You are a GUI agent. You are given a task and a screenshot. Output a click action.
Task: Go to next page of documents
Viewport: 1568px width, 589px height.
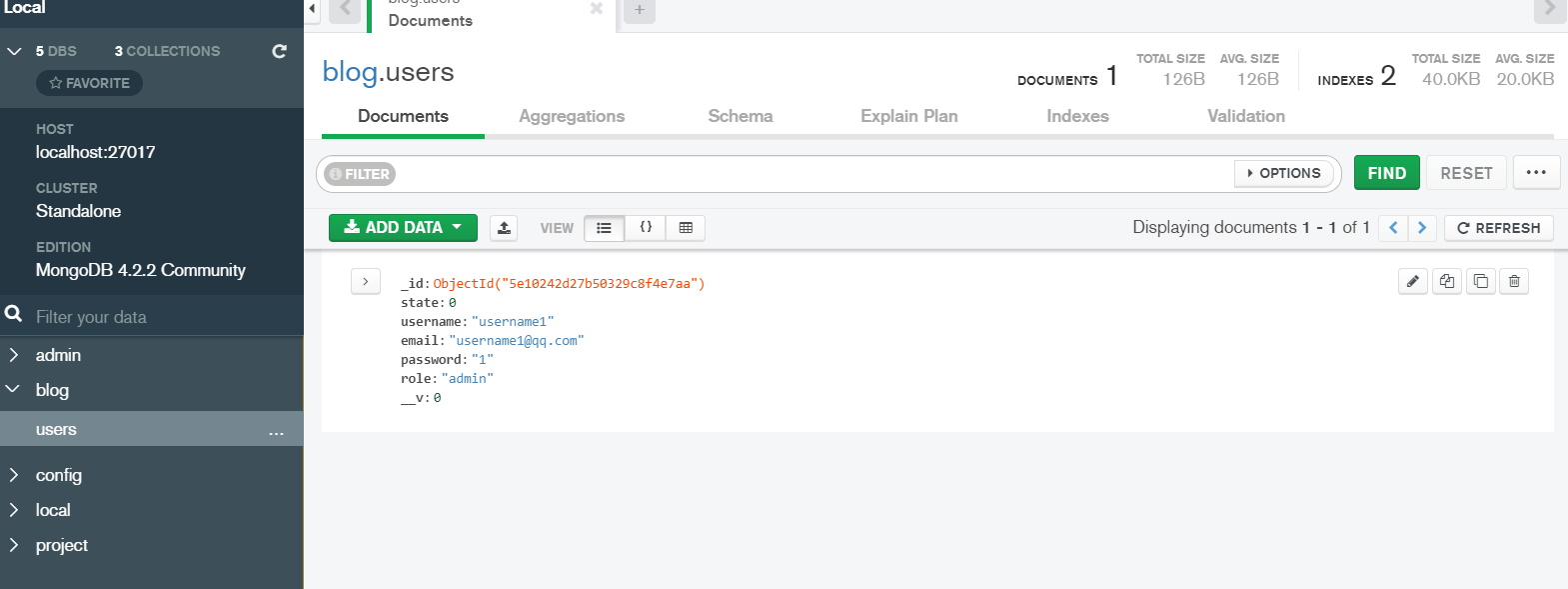pyautogui.click(x=1422, y=228)
